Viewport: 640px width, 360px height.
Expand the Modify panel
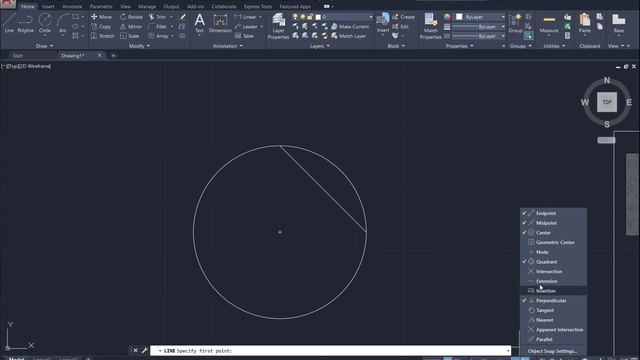tap(139, 46)
